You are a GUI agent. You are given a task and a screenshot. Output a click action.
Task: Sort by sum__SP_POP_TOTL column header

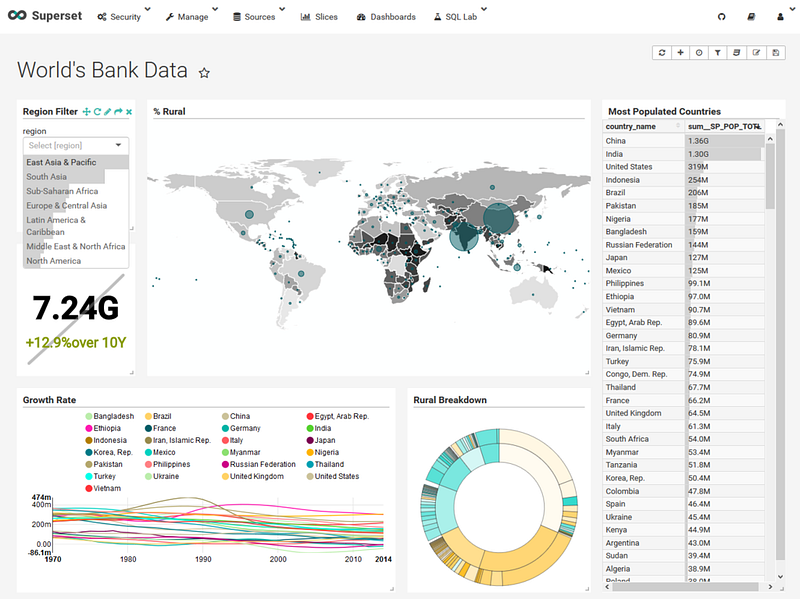pos(724,127)
